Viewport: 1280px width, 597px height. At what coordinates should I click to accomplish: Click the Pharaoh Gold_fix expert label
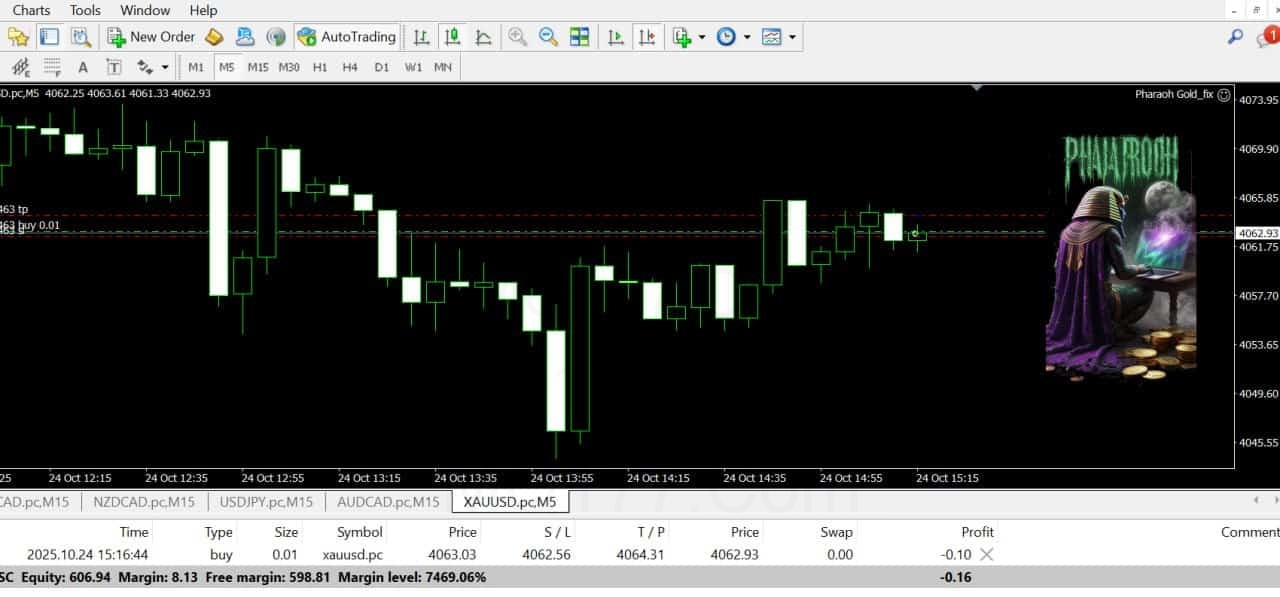[x=1174, y=94]
